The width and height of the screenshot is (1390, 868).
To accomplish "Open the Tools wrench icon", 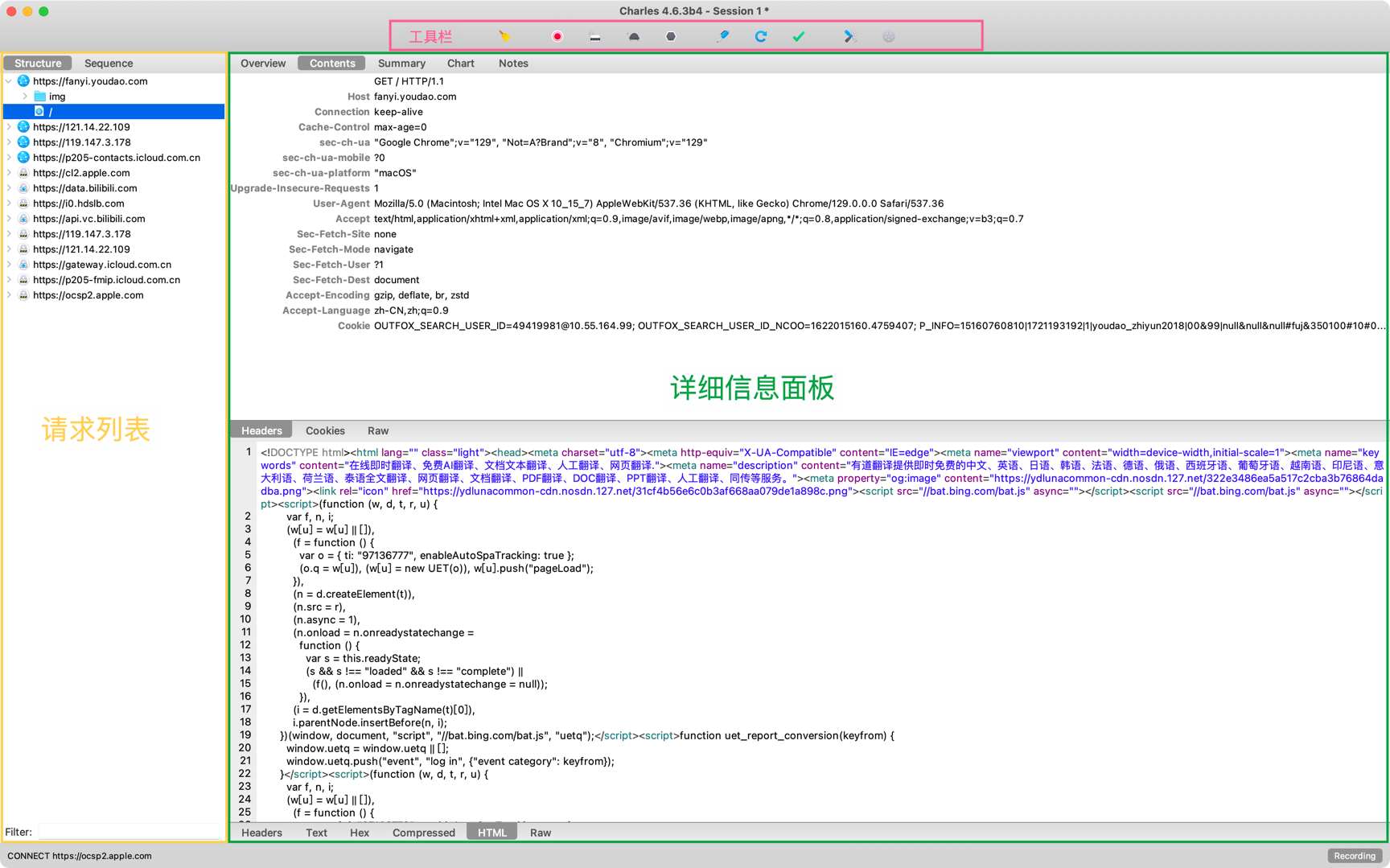I will coord(849,36).
